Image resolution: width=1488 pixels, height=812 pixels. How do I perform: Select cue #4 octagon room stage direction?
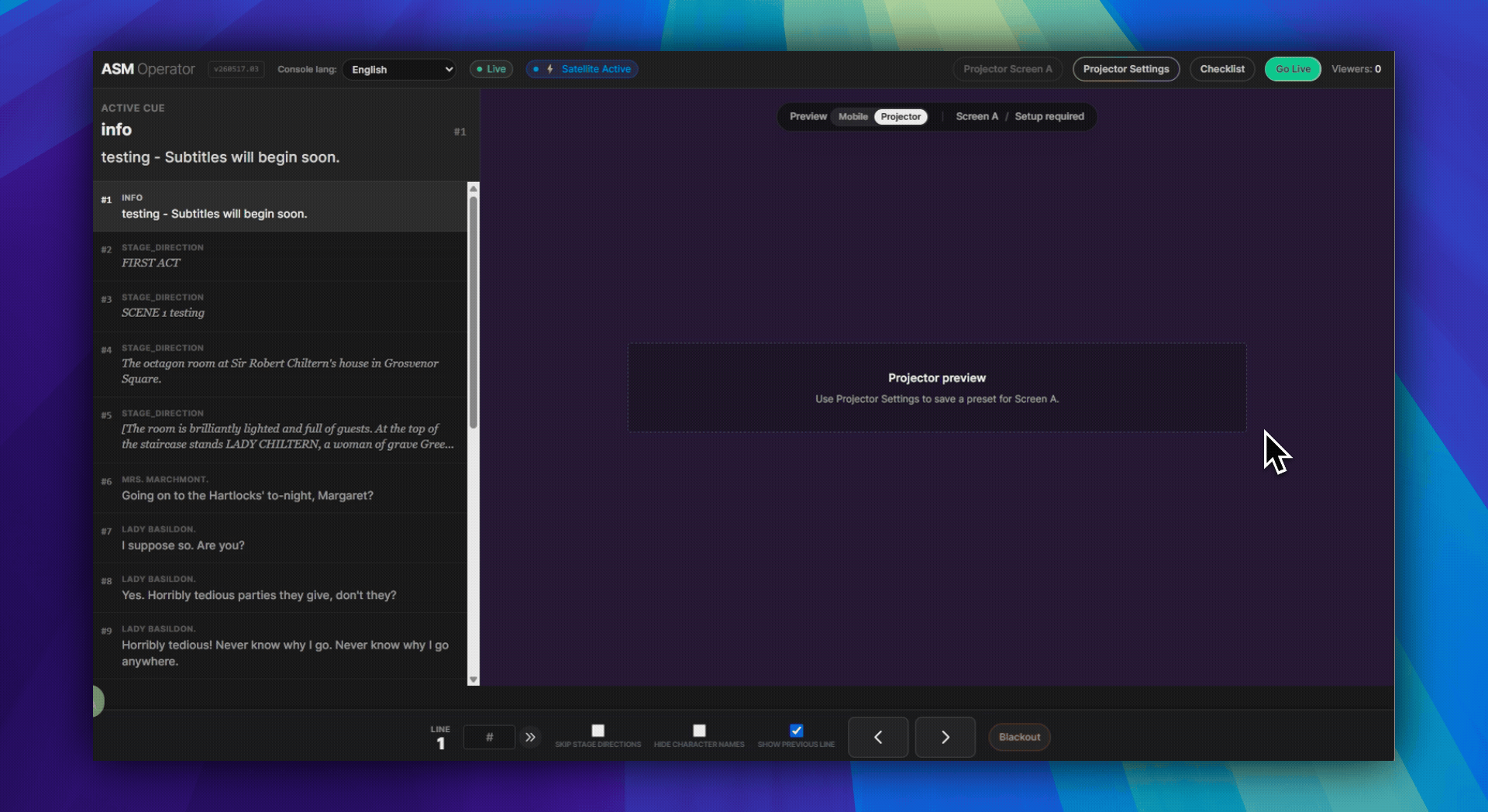pos(280,364)
